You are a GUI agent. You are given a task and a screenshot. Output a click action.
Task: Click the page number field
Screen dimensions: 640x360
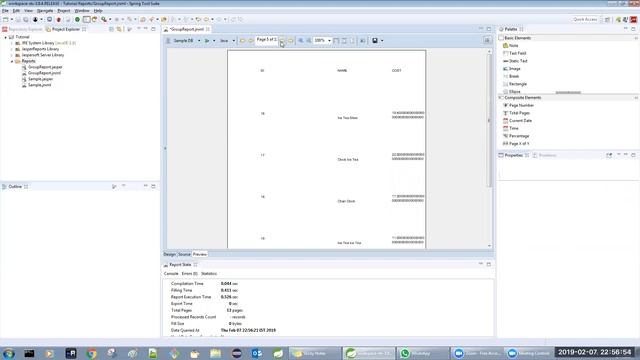(266, 40)
